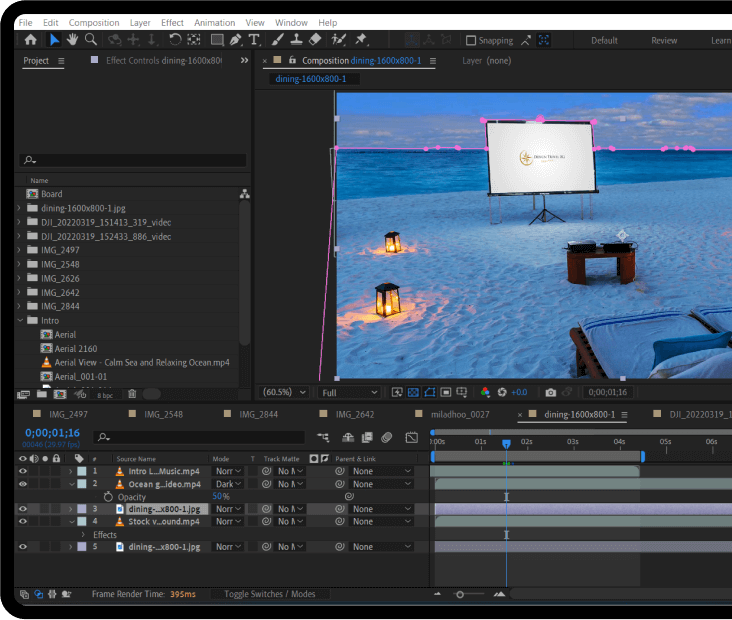The image size is (732, 620).
Task: Collapse the Intro folder in Project
Action: [x=20, y=320]
